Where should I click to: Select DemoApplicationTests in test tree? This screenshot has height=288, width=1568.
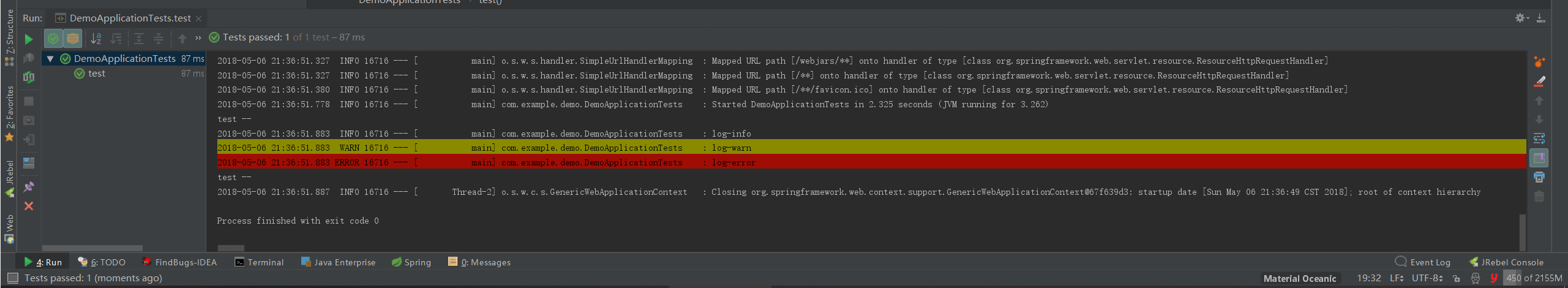[x=125, y=59]
